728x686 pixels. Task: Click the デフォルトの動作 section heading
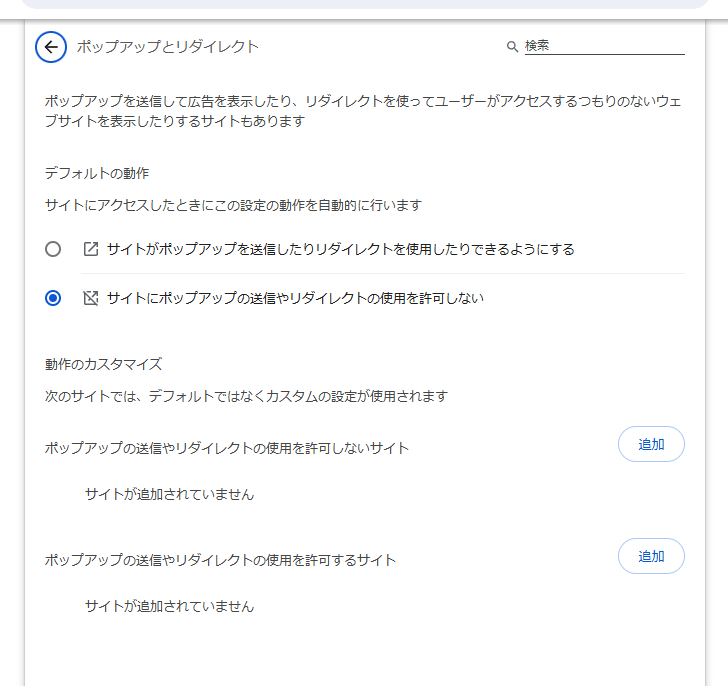pyautogui.click(x=98, y=173)
